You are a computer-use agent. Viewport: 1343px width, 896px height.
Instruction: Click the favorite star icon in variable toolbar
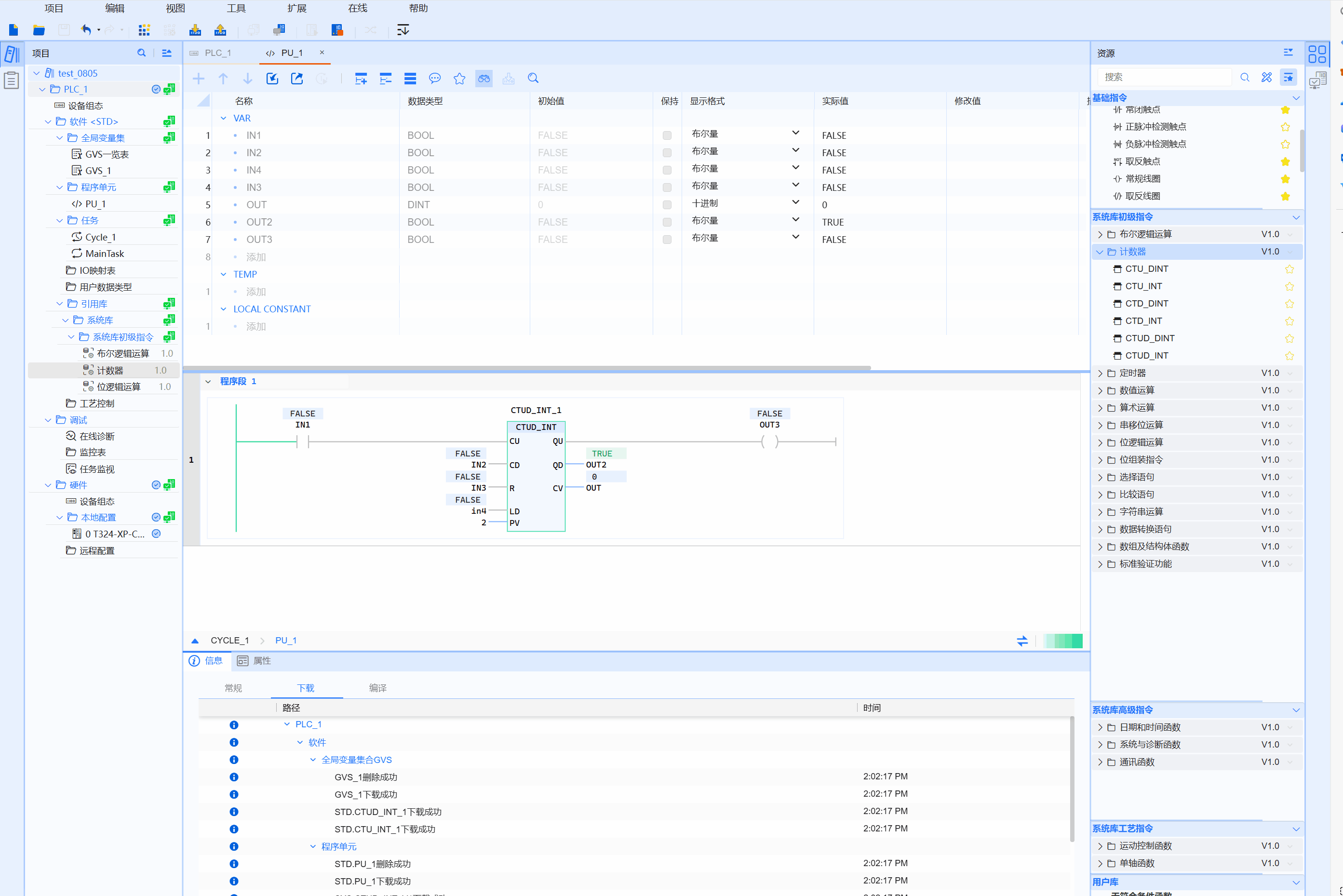click(x=459, y=79)
